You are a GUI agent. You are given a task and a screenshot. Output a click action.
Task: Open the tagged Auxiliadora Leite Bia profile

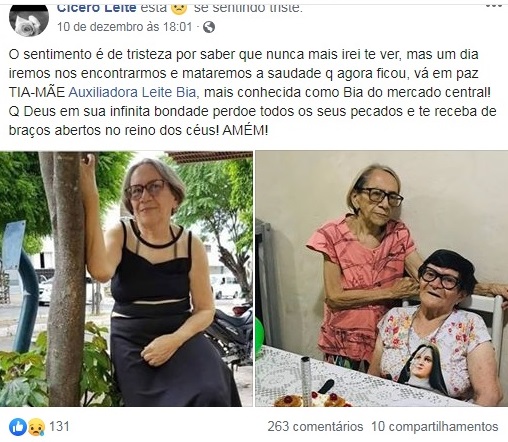(133, 92)
